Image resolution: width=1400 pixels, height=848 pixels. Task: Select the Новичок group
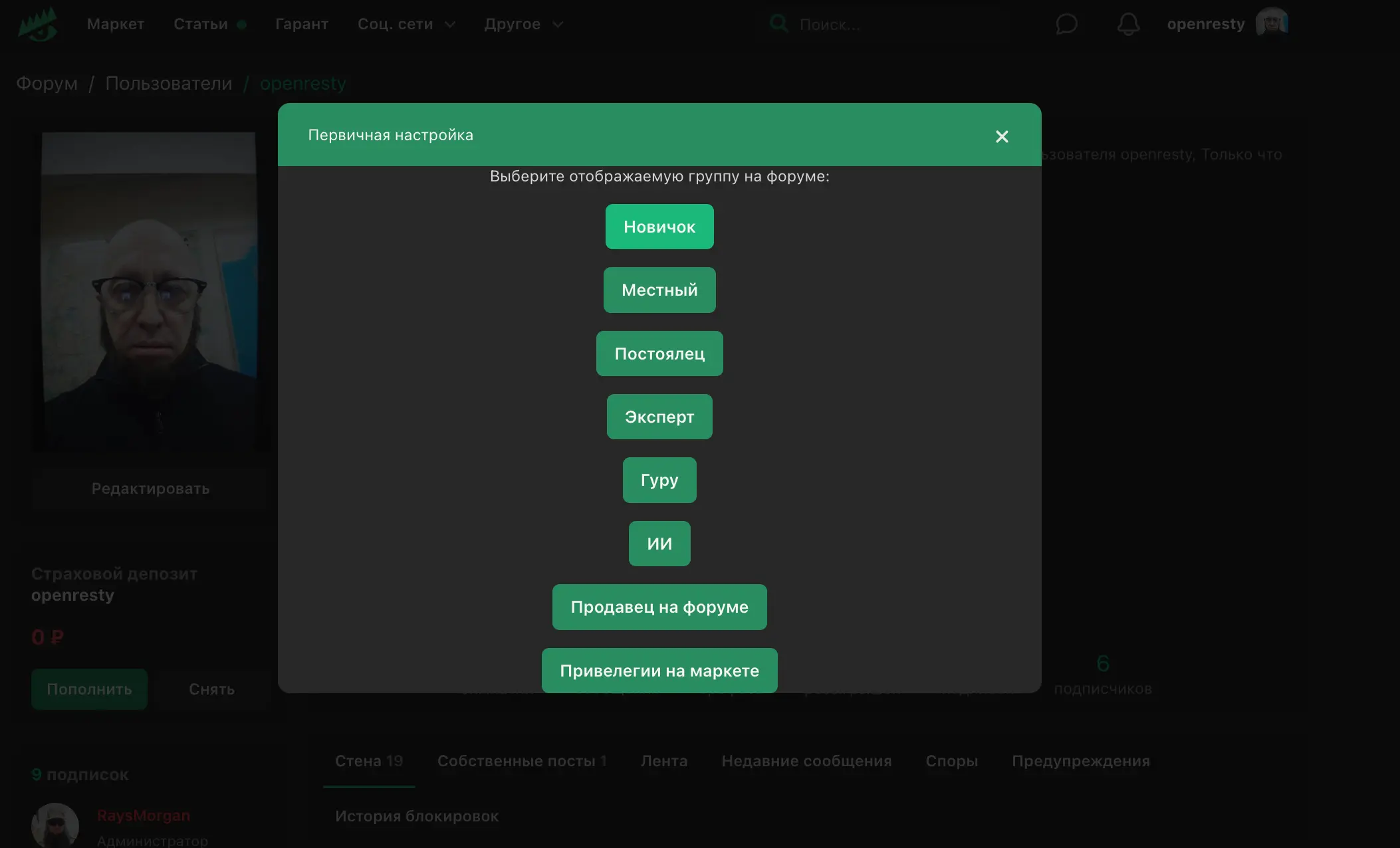659,227
